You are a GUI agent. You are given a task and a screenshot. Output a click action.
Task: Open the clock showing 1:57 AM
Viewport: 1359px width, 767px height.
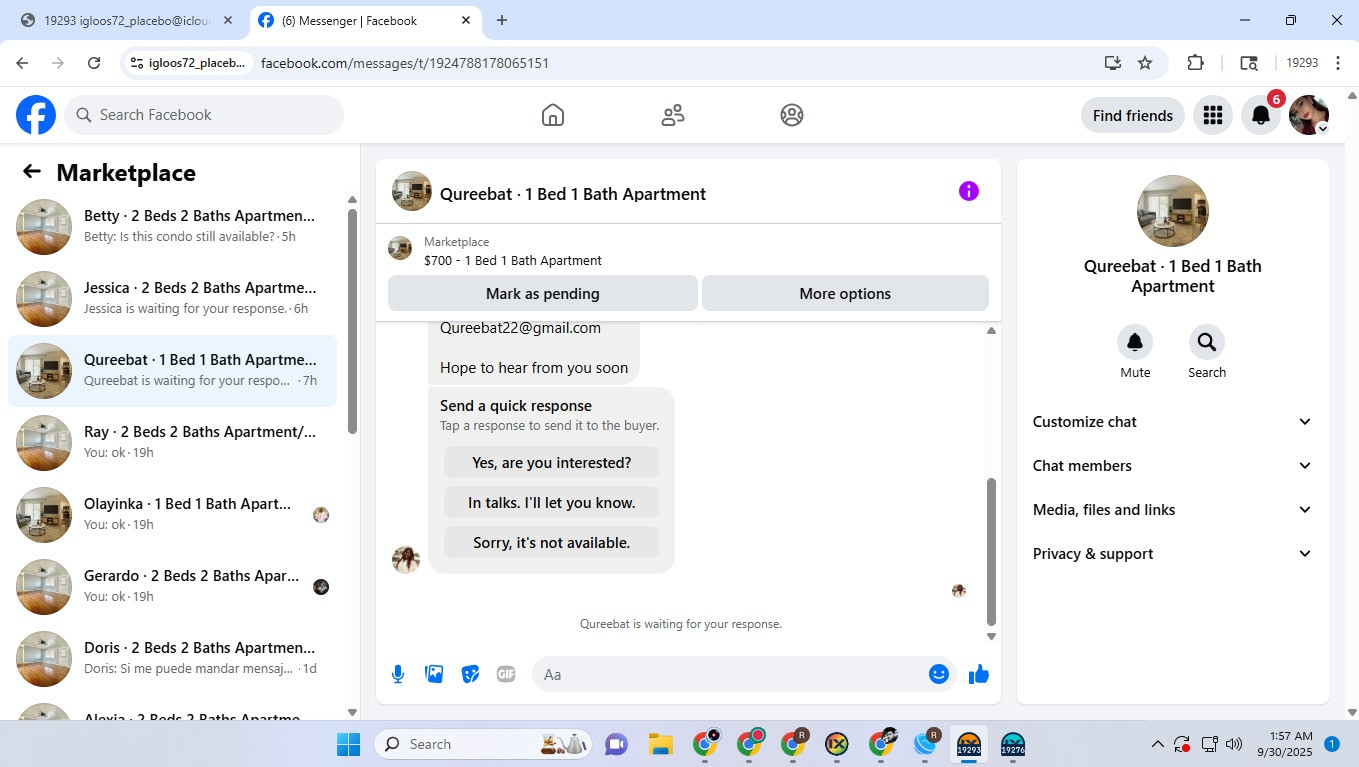coord(1284,744)
